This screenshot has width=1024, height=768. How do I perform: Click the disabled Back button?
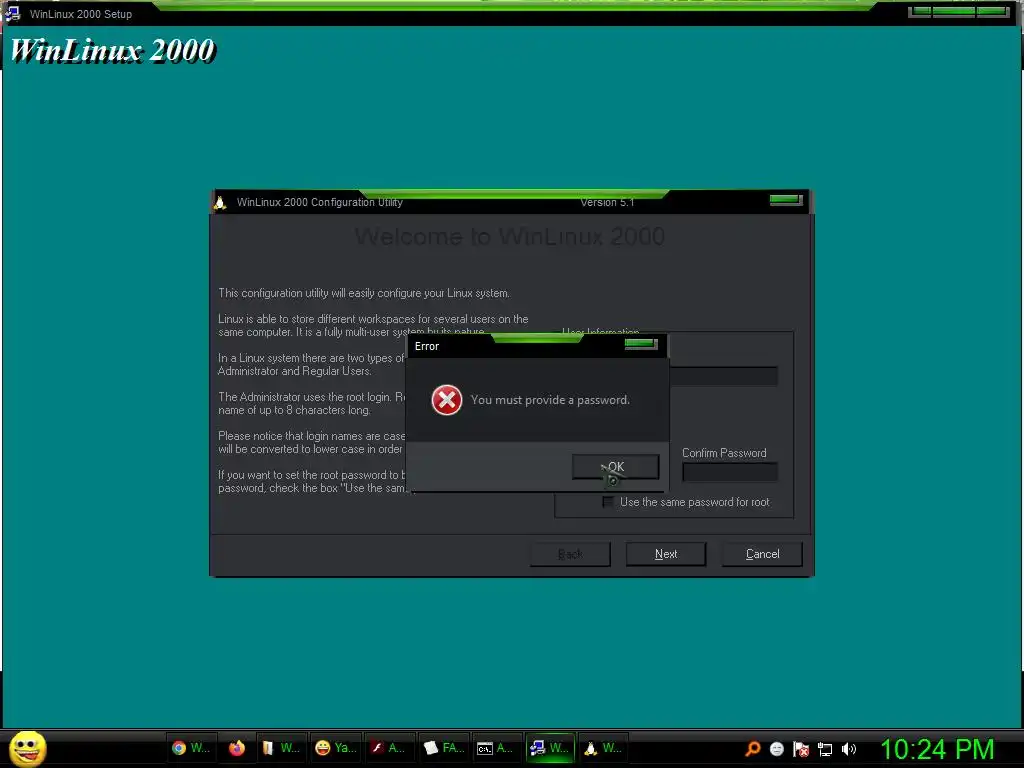click(x=570, y=554)
